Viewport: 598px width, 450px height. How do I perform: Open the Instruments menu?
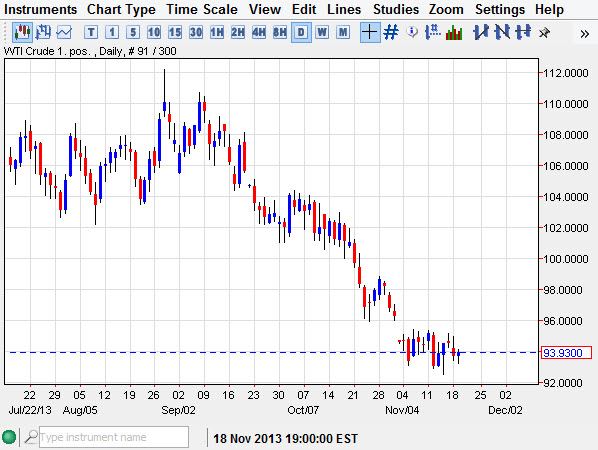[x=40, y=9]
